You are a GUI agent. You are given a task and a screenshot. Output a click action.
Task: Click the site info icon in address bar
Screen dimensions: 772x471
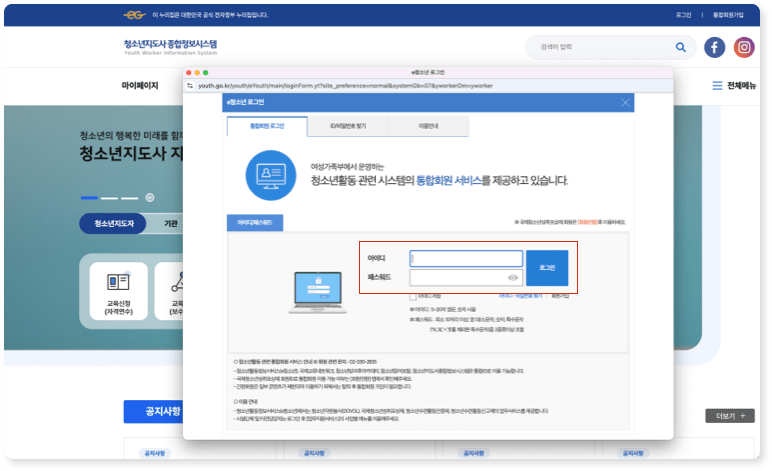tap(190, 86)
